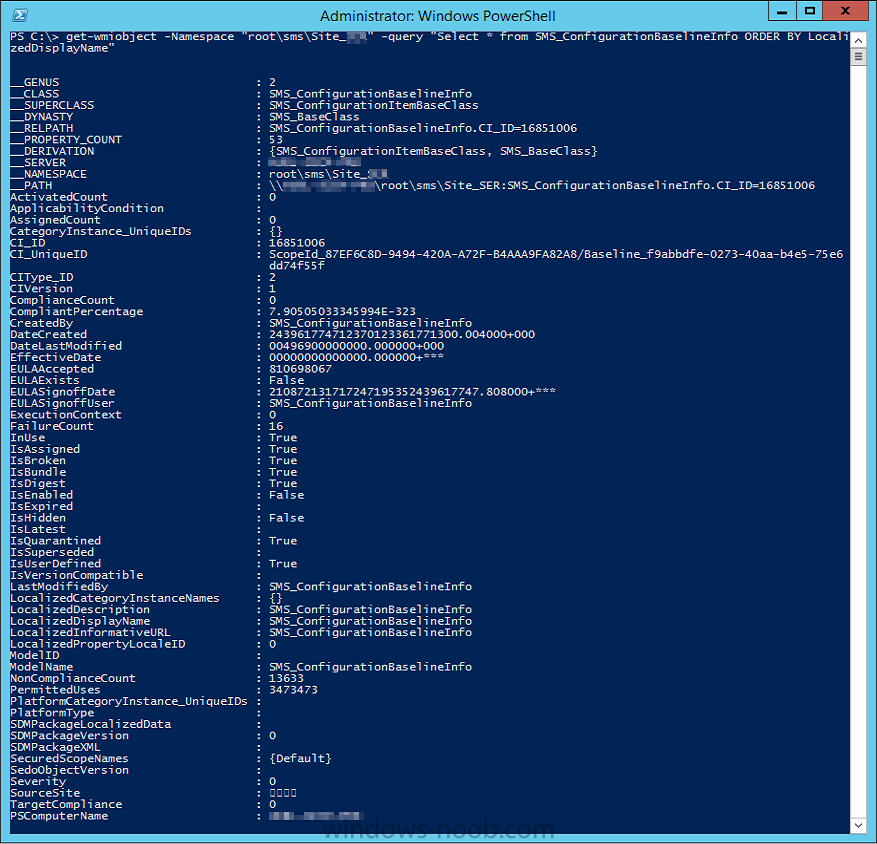
Task: Click the TargetCompliance property name
Action: point(66,805)
